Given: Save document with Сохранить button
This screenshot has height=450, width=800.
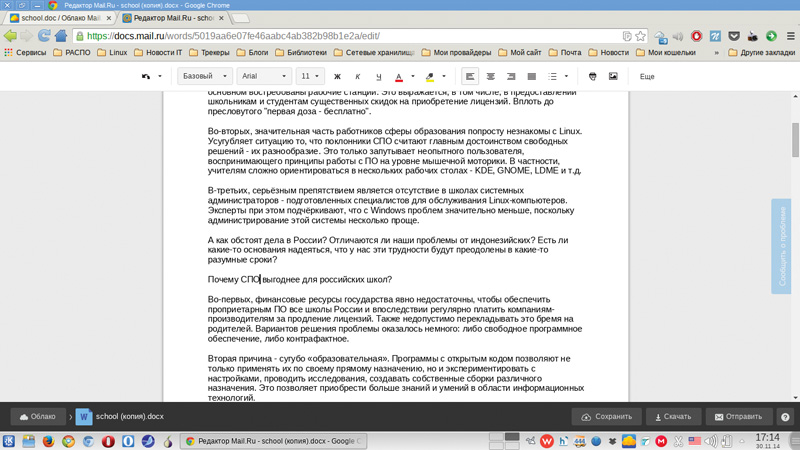Looking at the screenshot, I should [607, 417].
